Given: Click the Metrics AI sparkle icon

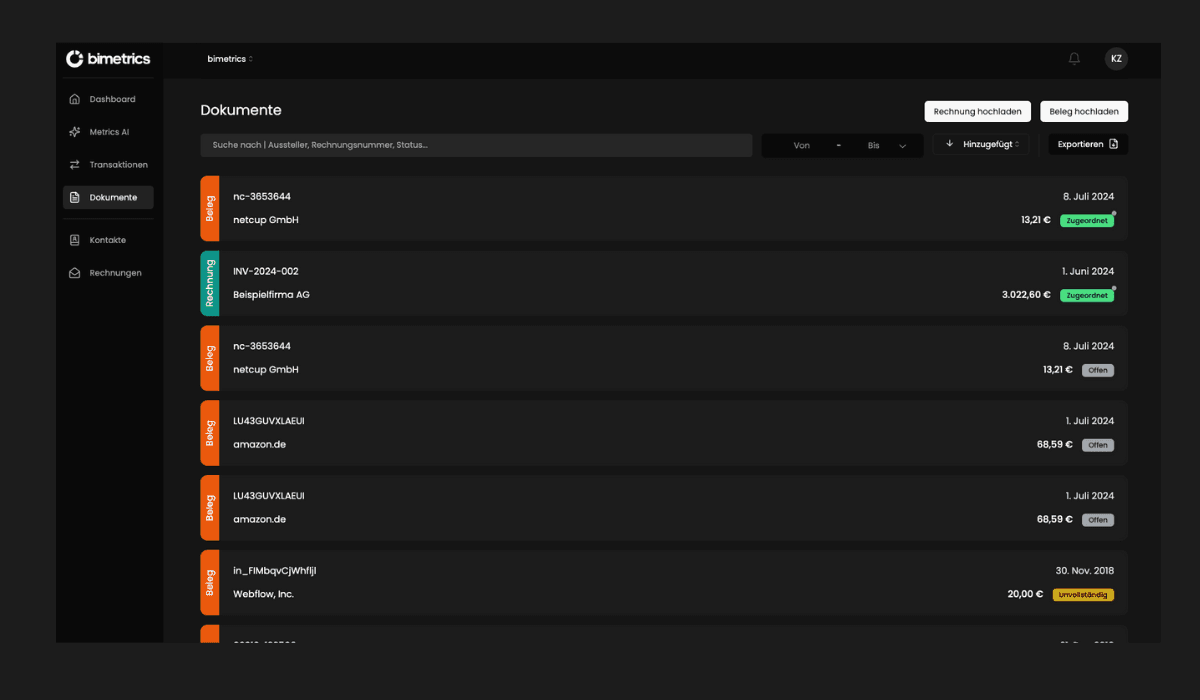Looking at the screenshot, I should 75,132.
